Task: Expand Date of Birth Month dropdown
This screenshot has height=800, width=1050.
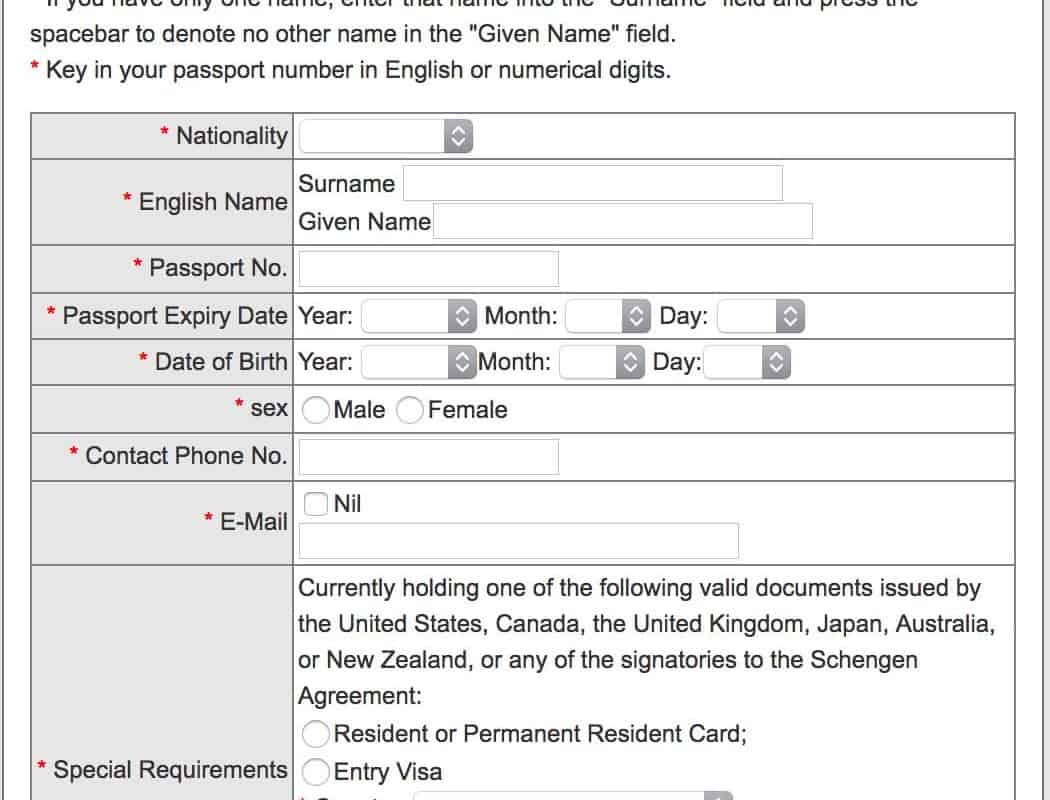Action: 603,362
